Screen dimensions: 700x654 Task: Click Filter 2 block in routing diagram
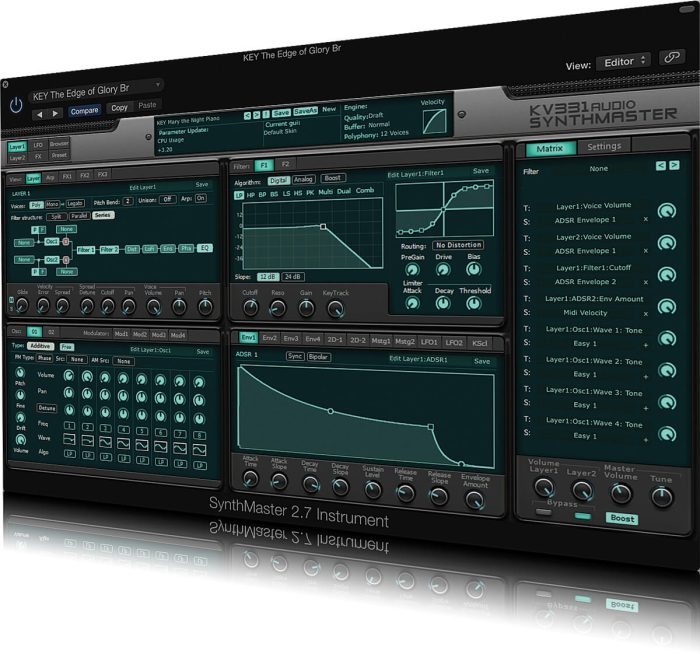click(109, 250)
